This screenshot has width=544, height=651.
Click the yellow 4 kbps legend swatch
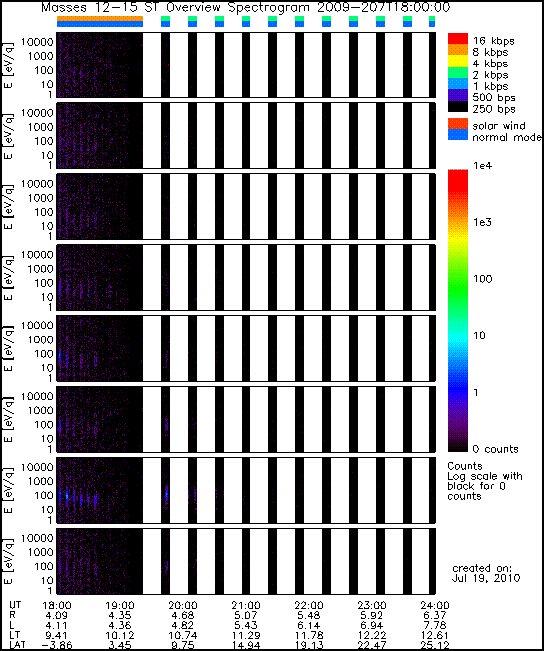(x=458, y=62)
